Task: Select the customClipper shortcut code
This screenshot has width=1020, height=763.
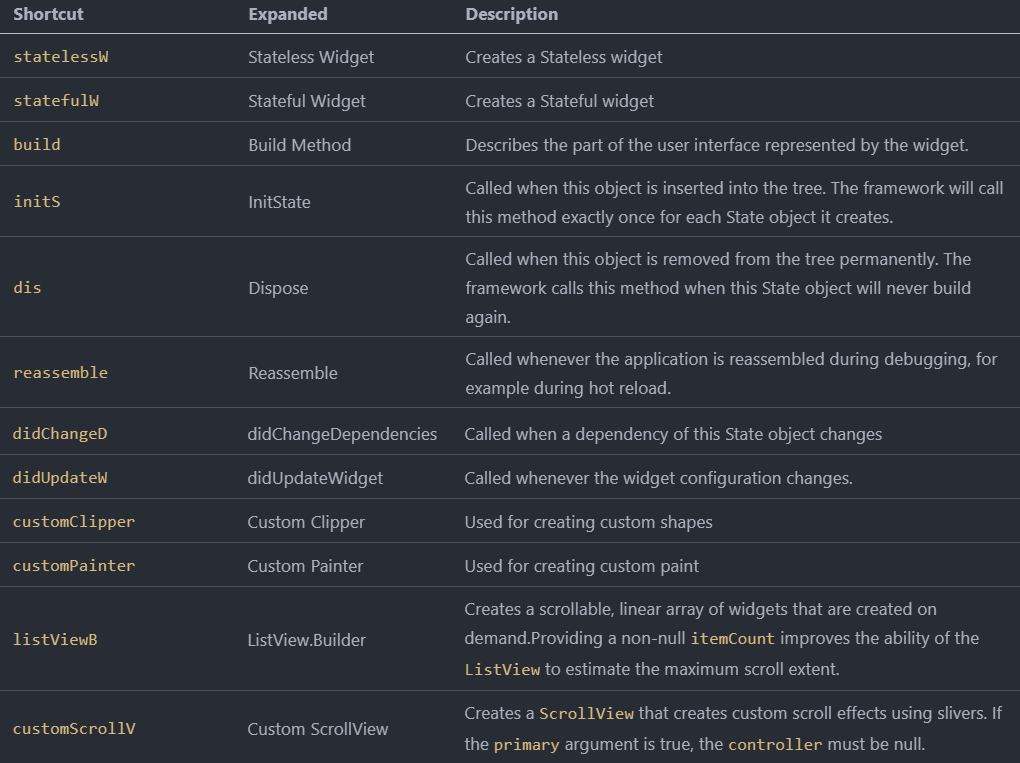Action: point(74,522)
